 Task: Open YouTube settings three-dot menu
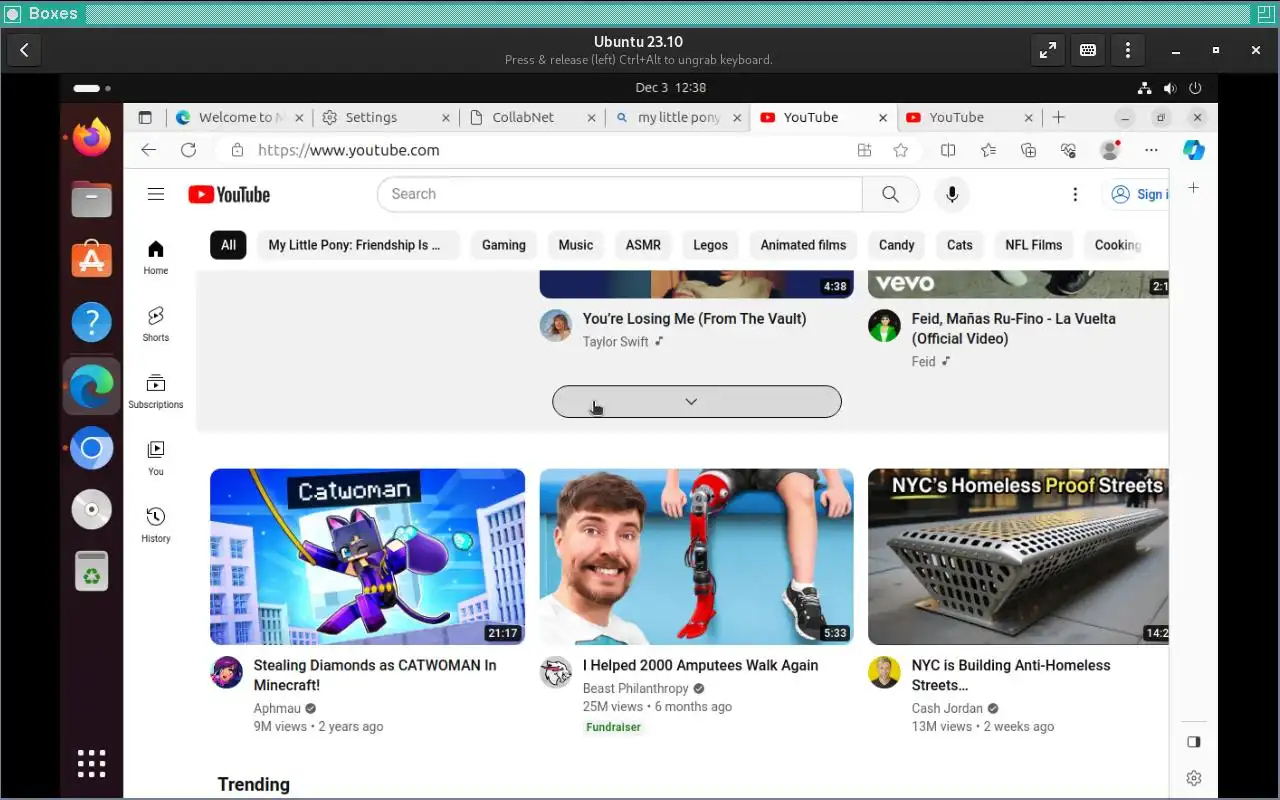pyautogui.click(x=1075, y=194)
